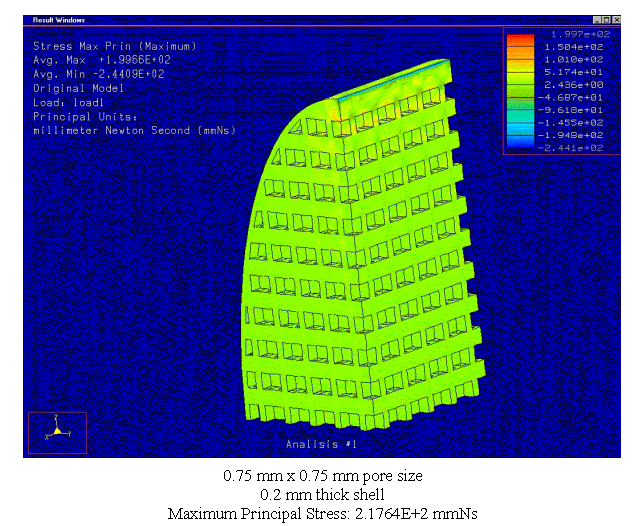Click the Stress Max Prin (Maximum) label
The height and width of the screenshot is (526, 637).
click(114, 46)
